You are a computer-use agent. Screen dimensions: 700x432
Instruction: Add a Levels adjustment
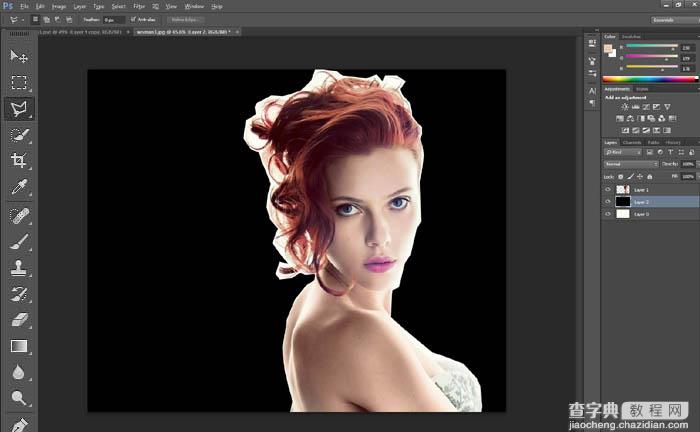click(x=635, y=107)
